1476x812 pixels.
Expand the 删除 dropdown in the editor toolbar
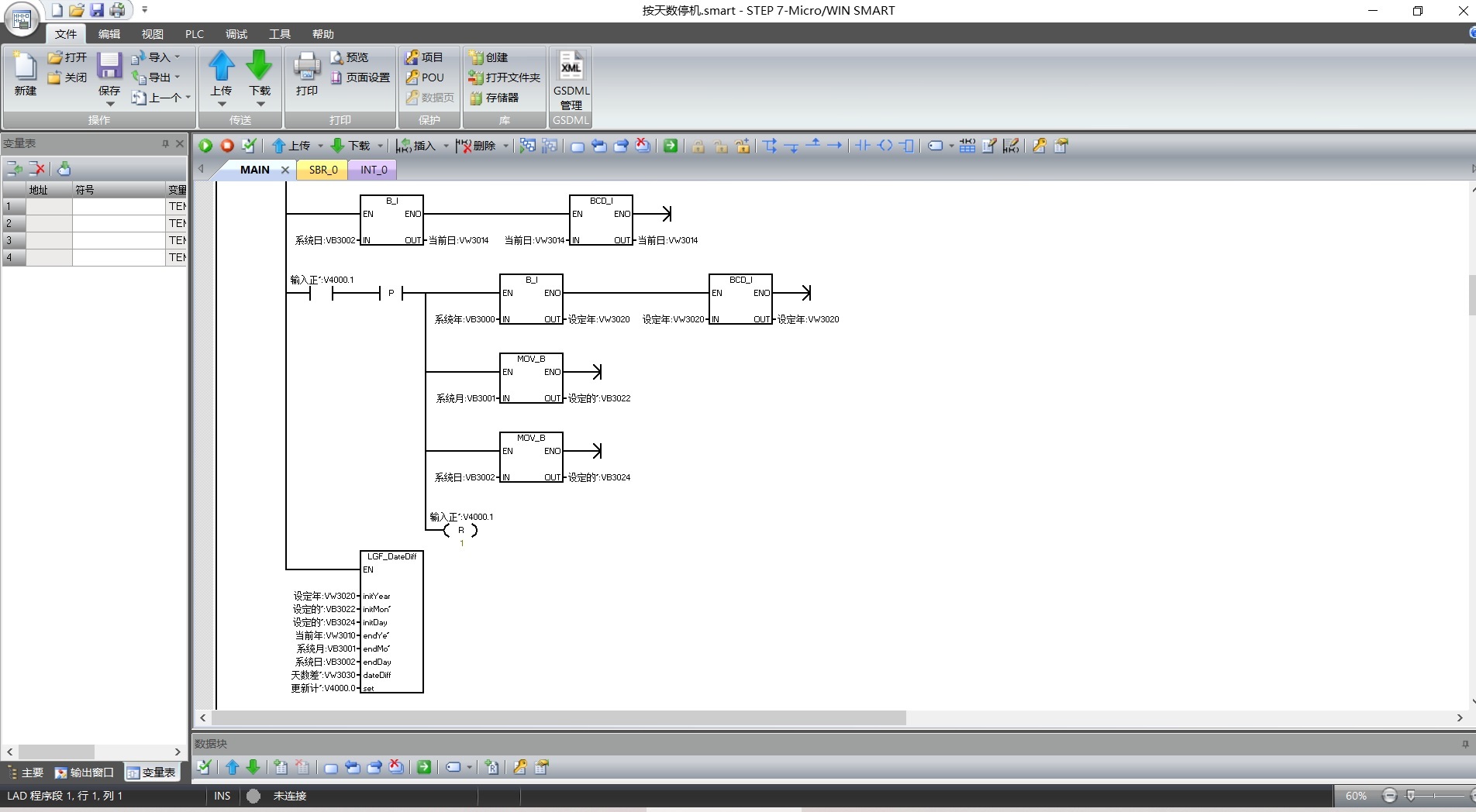point(505,146)
